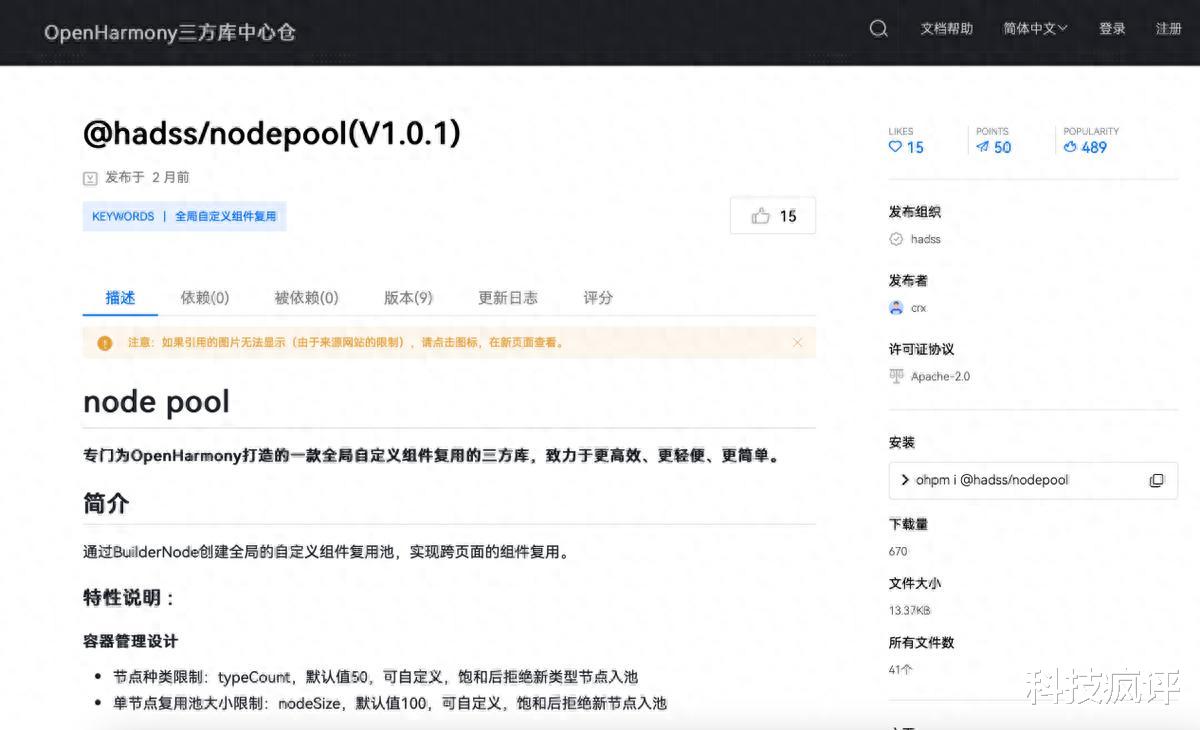Click the POPULARITY value 489
The height and width of the screenshot is (730, 1200).
coord(1094,147)
